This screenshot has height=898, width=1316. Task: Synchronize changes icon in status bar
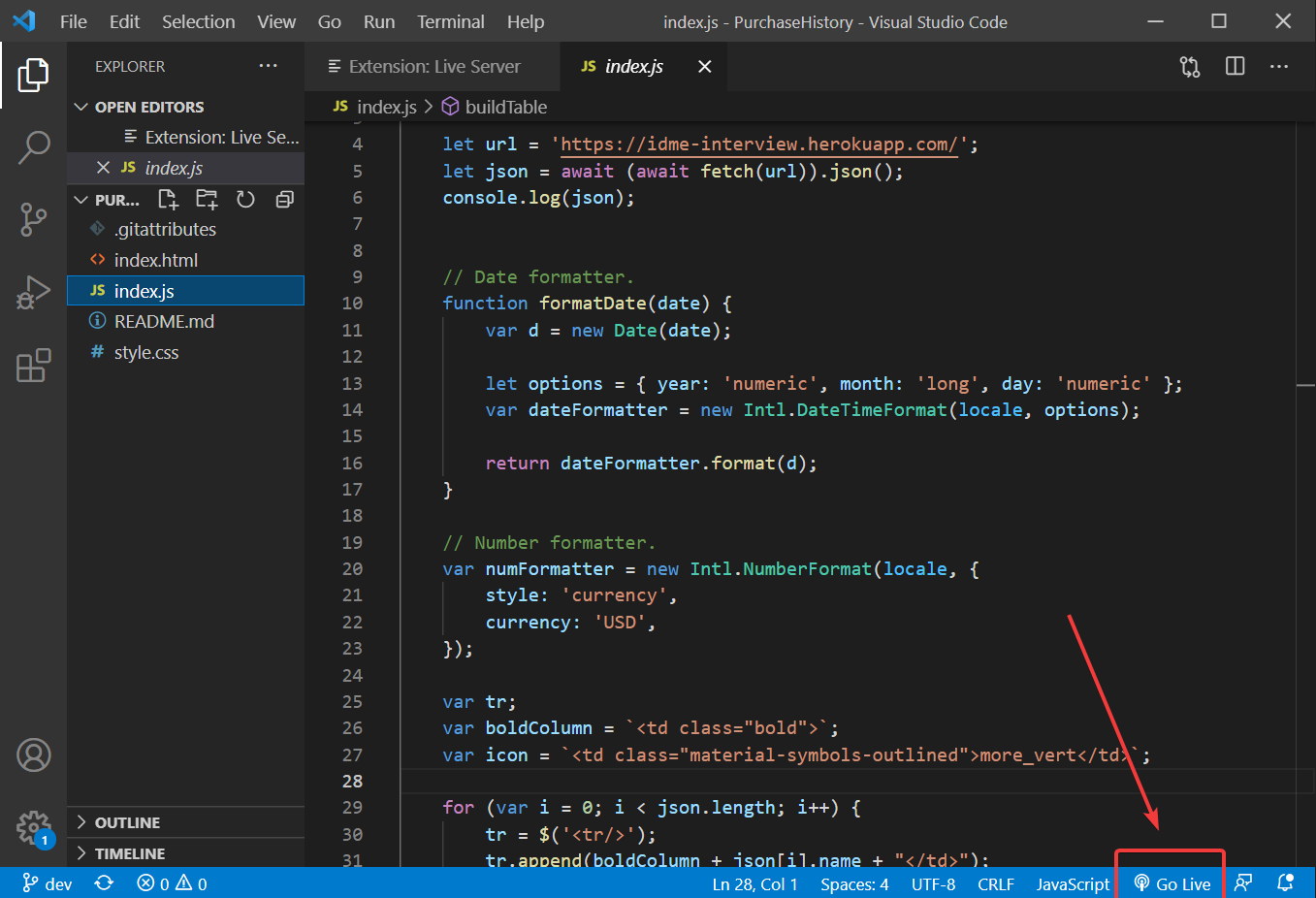coord(104,883)
